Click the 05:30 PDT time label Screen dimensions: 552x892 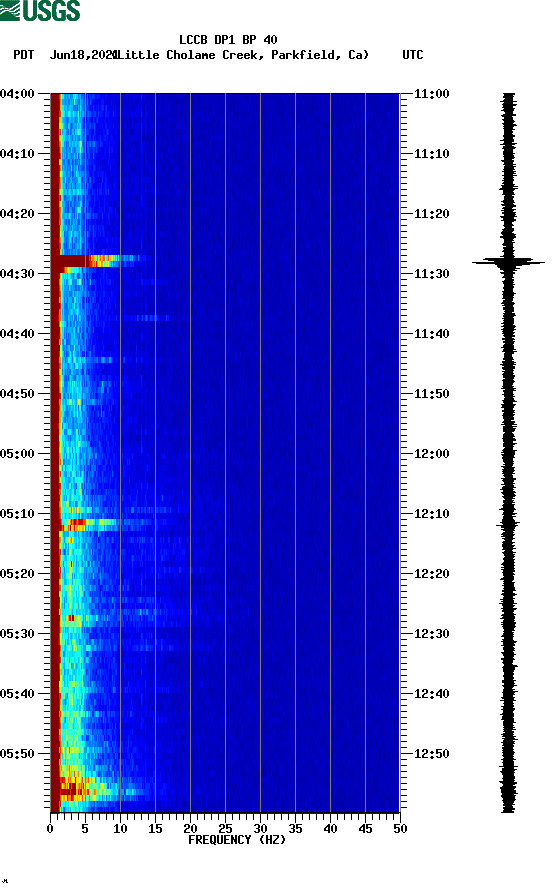pos(17,634)
